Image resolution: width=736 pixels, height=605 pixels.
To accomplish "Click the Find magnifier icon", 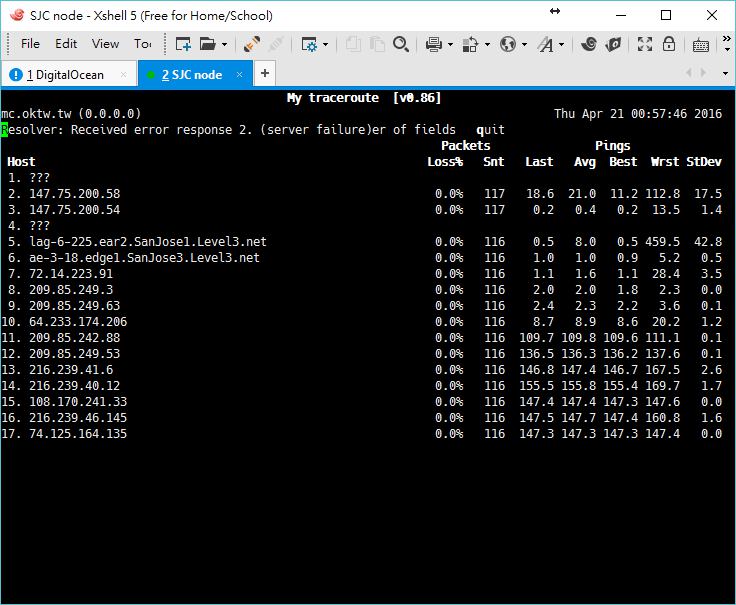I will 401,44.
